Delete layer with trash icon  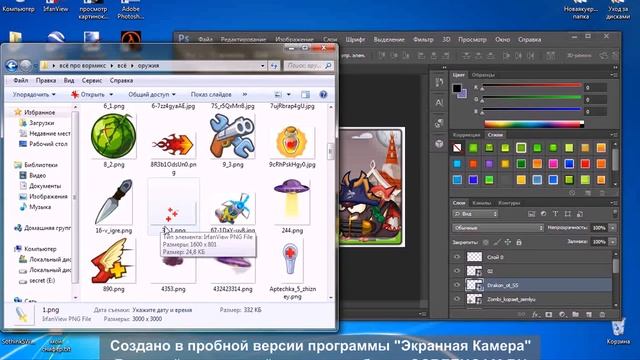click(x=602, y=315)
